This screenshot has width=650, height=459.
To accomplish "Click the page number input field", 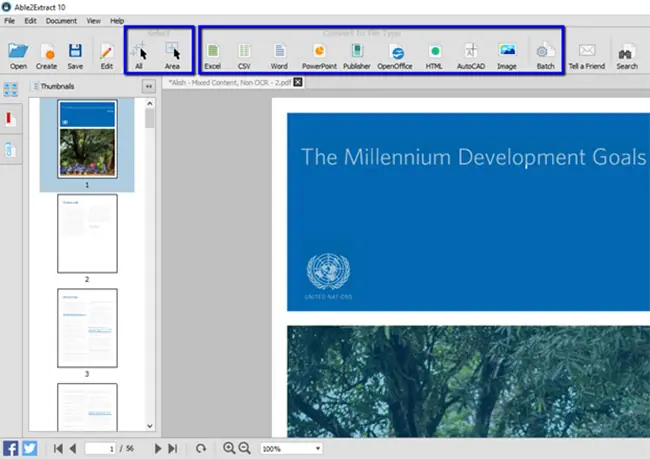I will click(100, 448).
